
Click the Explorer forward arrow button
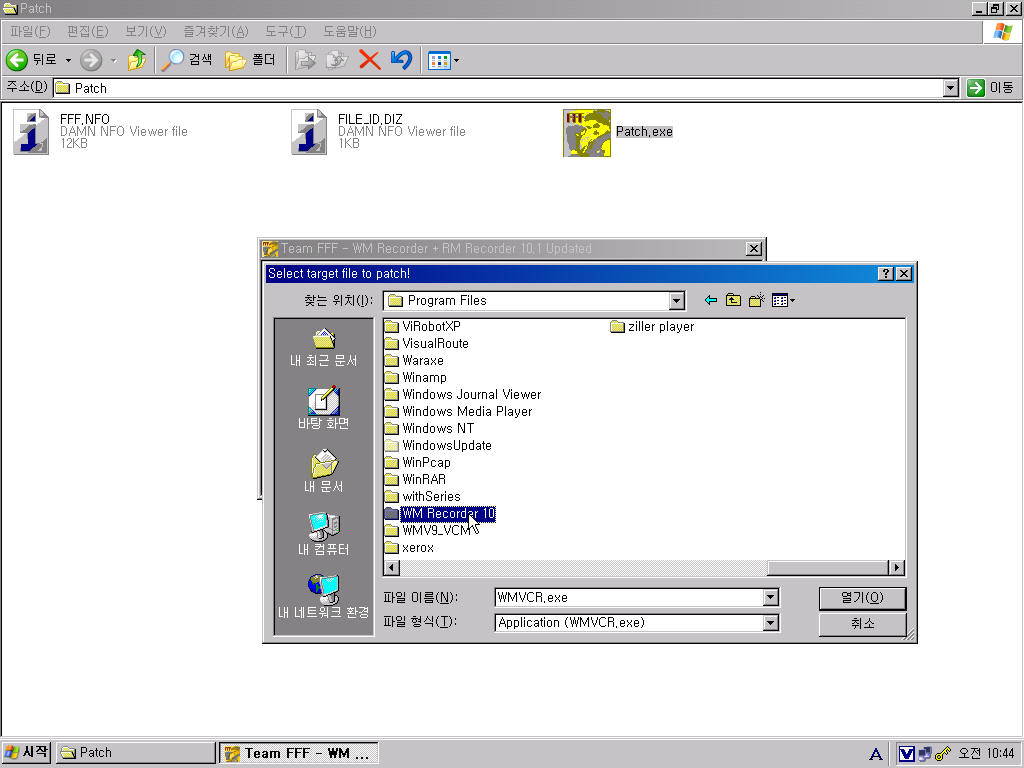[x=91, y=60]
